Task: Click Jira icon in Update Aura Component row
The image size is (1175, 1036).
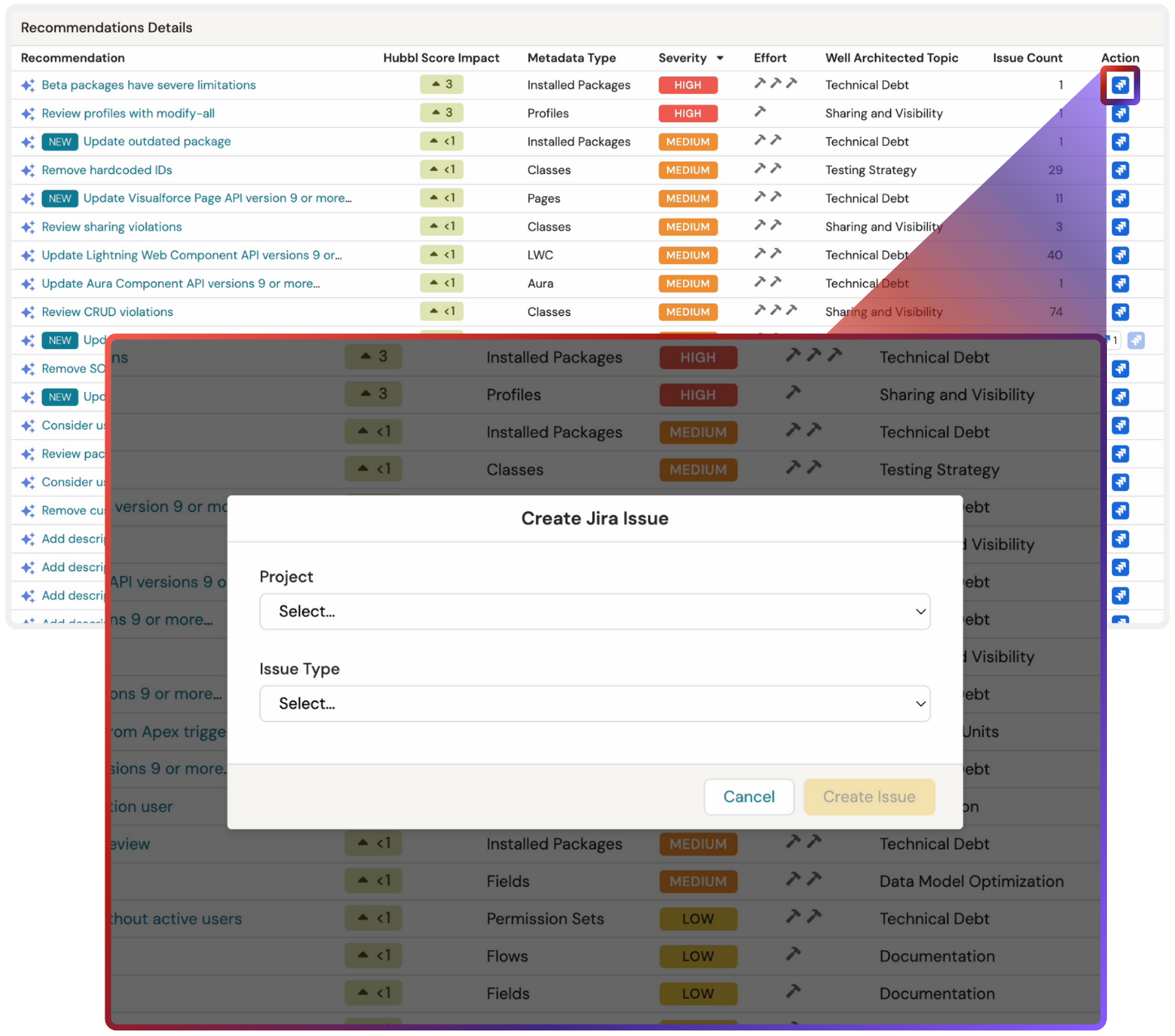Action: coord(1120,284)
